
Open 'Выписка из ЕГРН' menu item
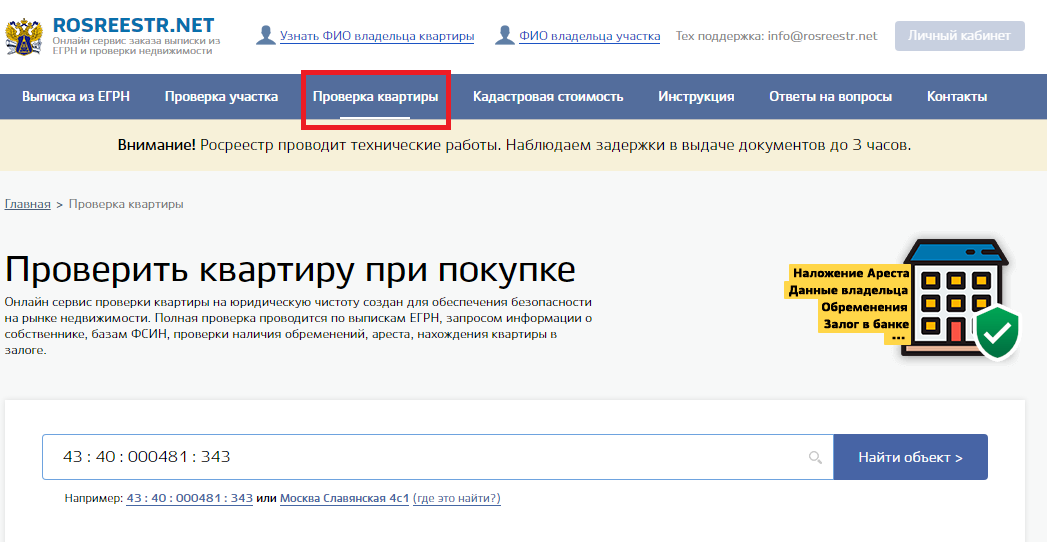(x=75, y=97)
